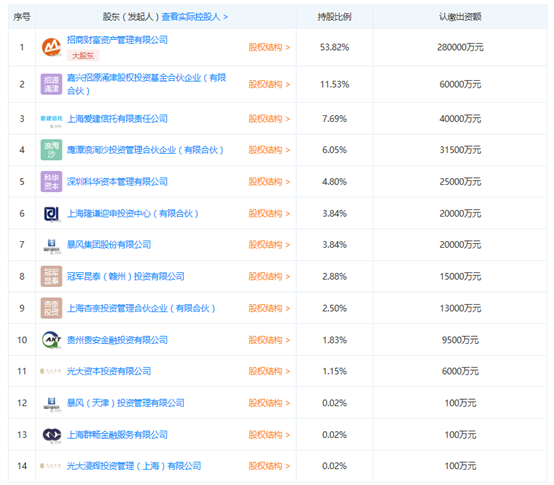View 股权结构 for 光大浸辉投资管理
Image resolution: width=554 pixels, height=485 pixels.
[269, 466]
